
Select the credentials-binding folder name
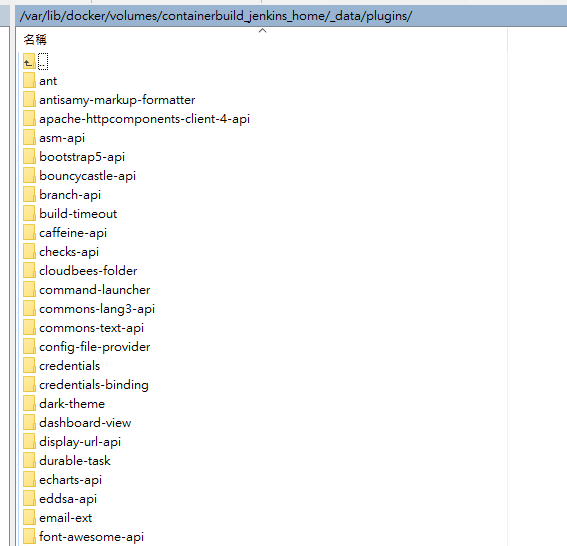pos(94,385)
